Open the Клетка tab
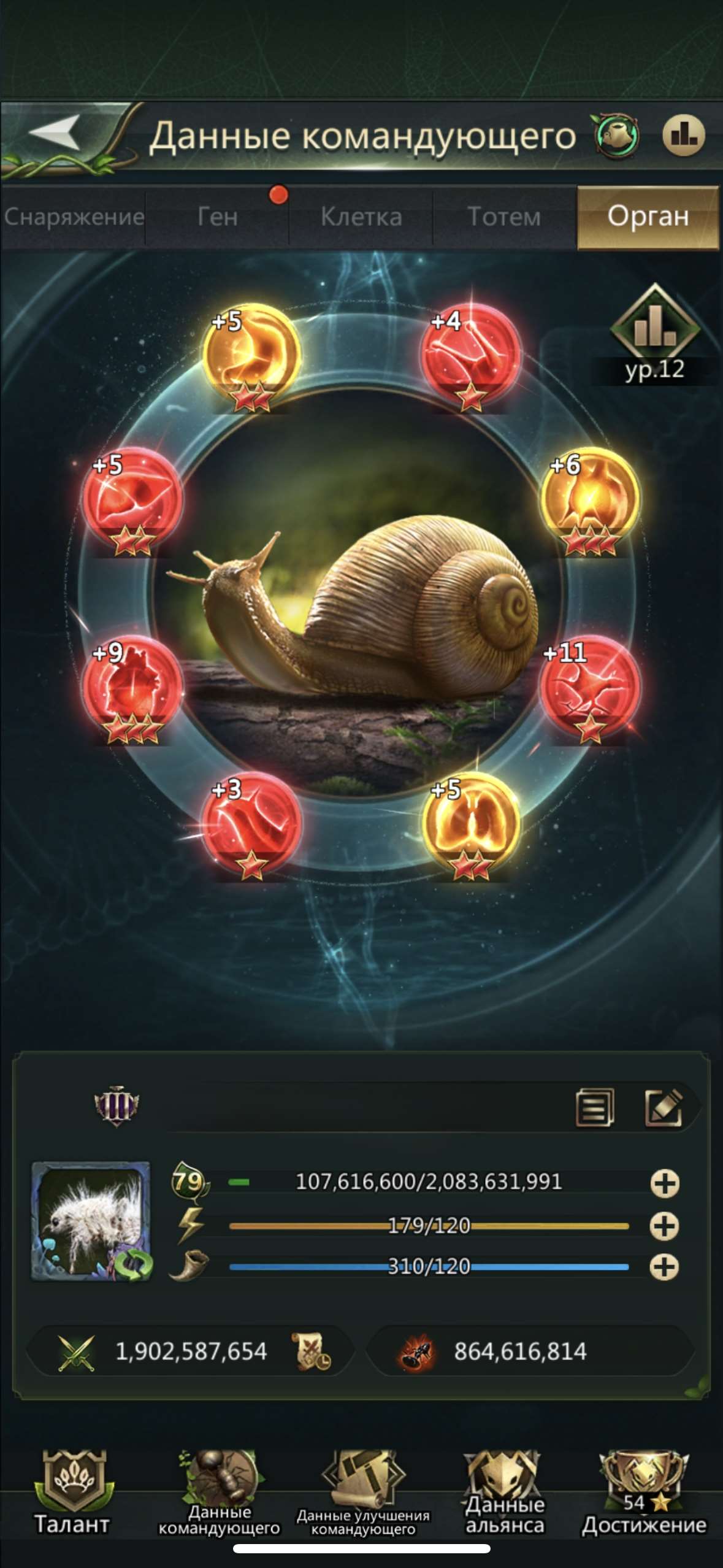 pos(361,217)
